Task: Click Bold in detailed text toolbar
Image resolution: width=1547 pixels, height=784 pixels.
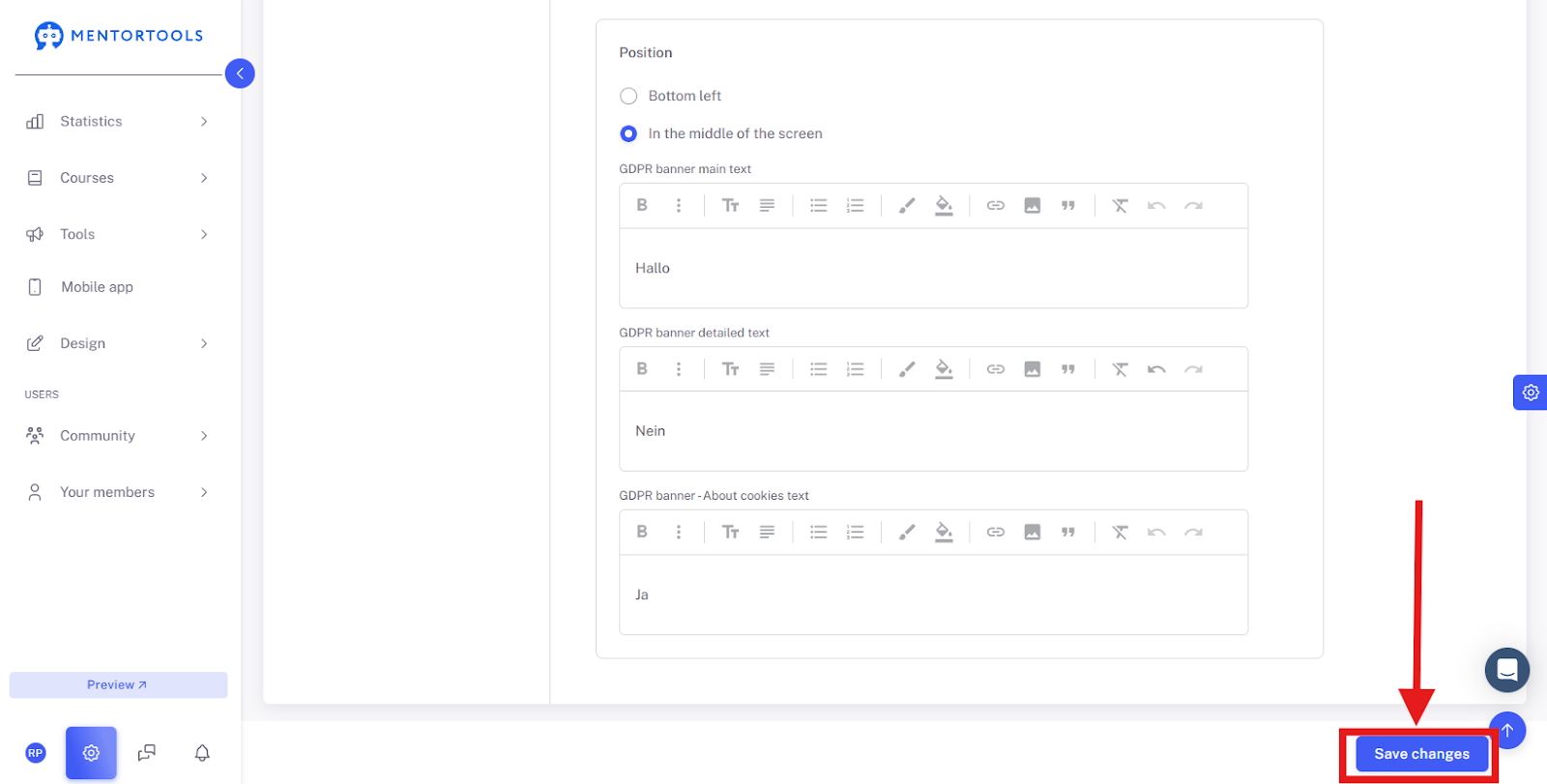Action: (642, 368)
